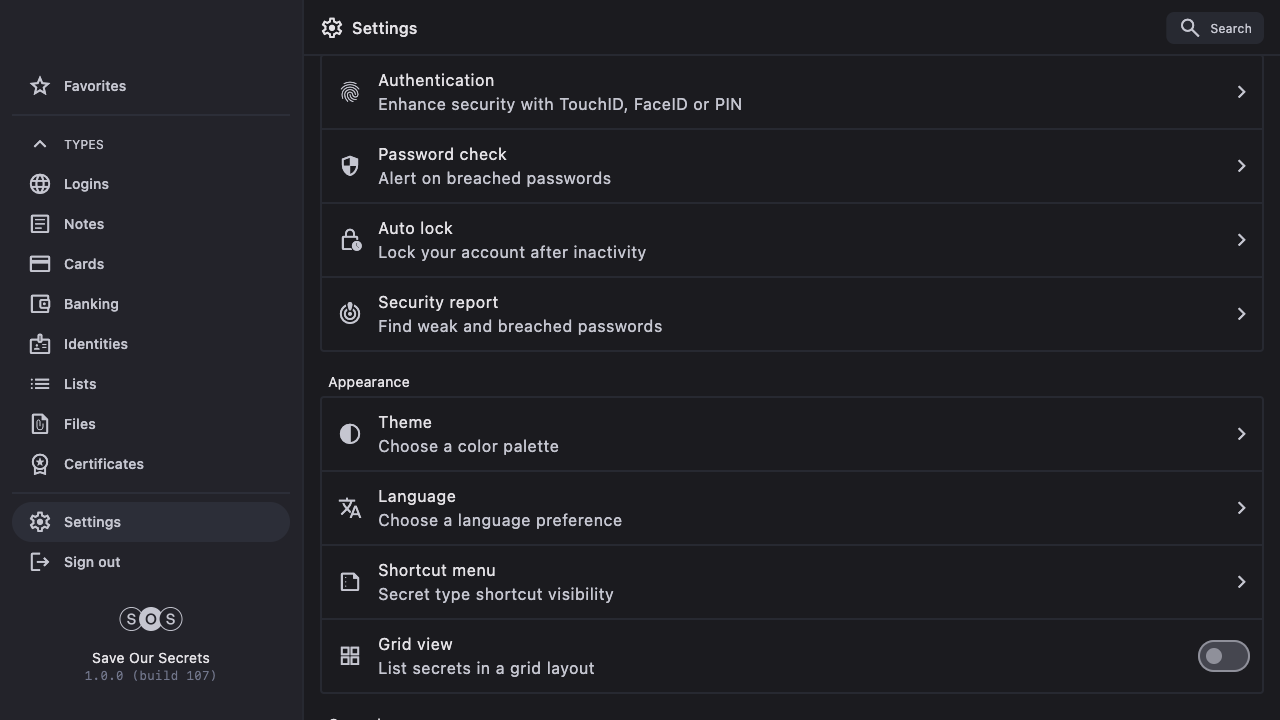Open the Notes section
Image resolution: width=1280 pixels, height=720 pixels.
(84, 224)
